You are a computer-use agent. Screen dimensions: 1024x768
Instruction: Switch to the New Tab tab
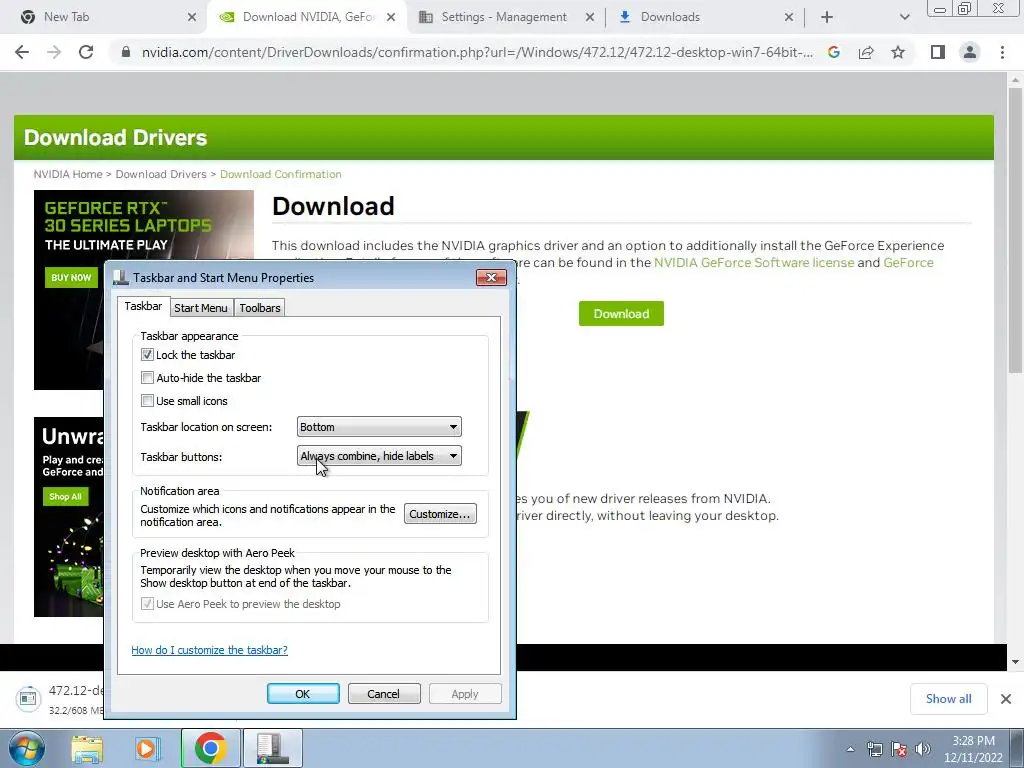click(x=104, y=17)
